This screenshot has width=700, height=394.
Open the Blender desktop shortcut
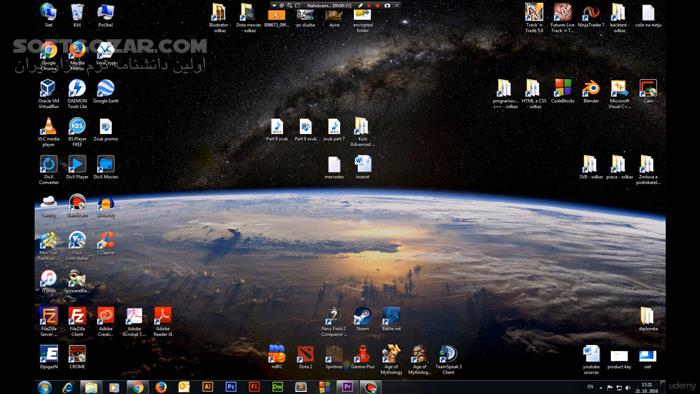click(591, 91)
